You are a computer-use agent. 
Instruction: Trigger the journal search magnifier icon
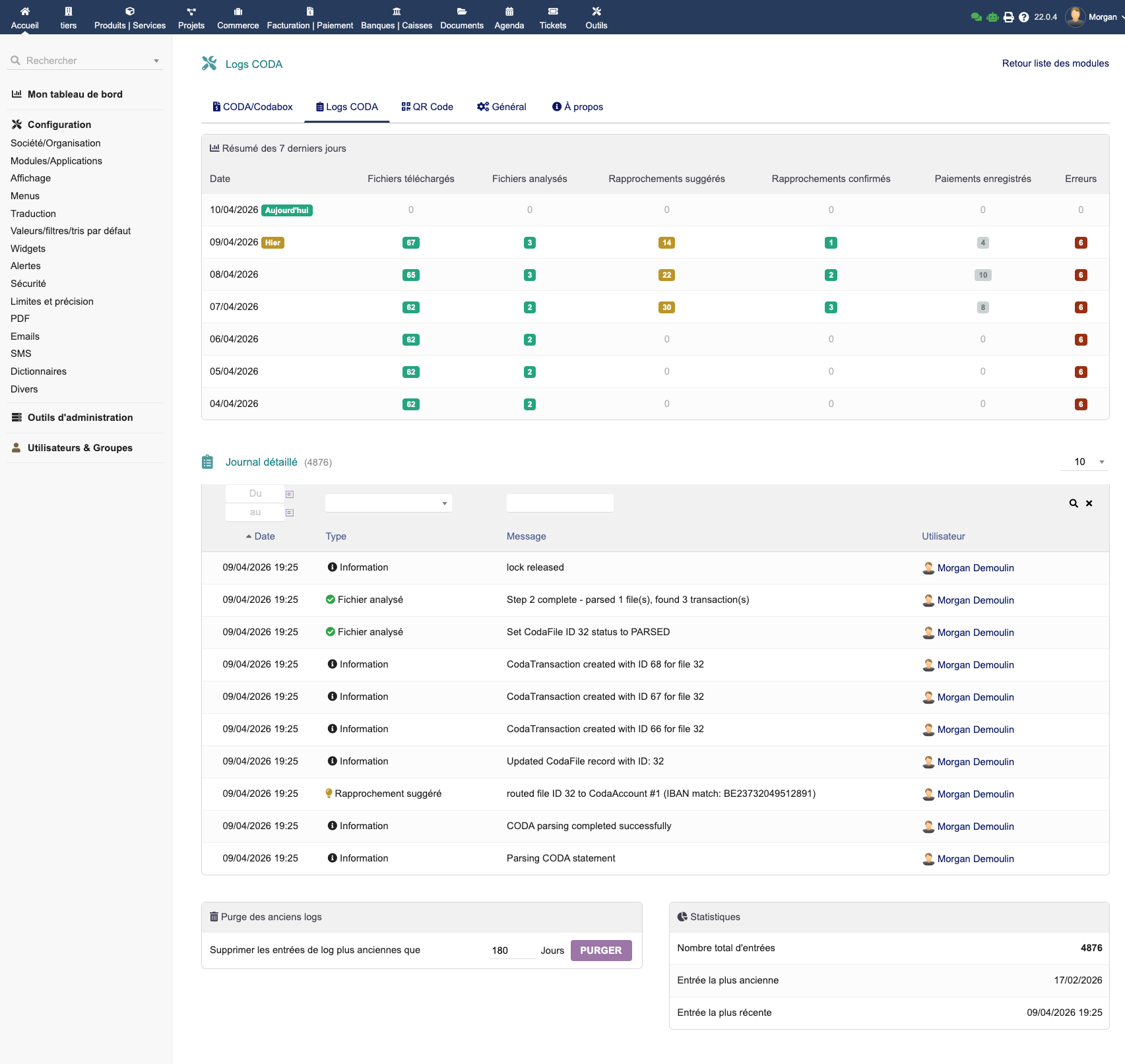coord(1073,503)
